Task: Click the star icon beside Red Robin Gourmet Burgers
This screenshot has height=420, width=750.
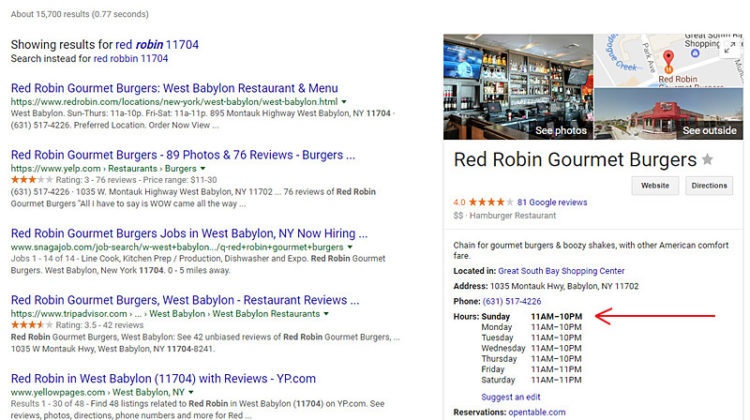Action: pos(708,160)
